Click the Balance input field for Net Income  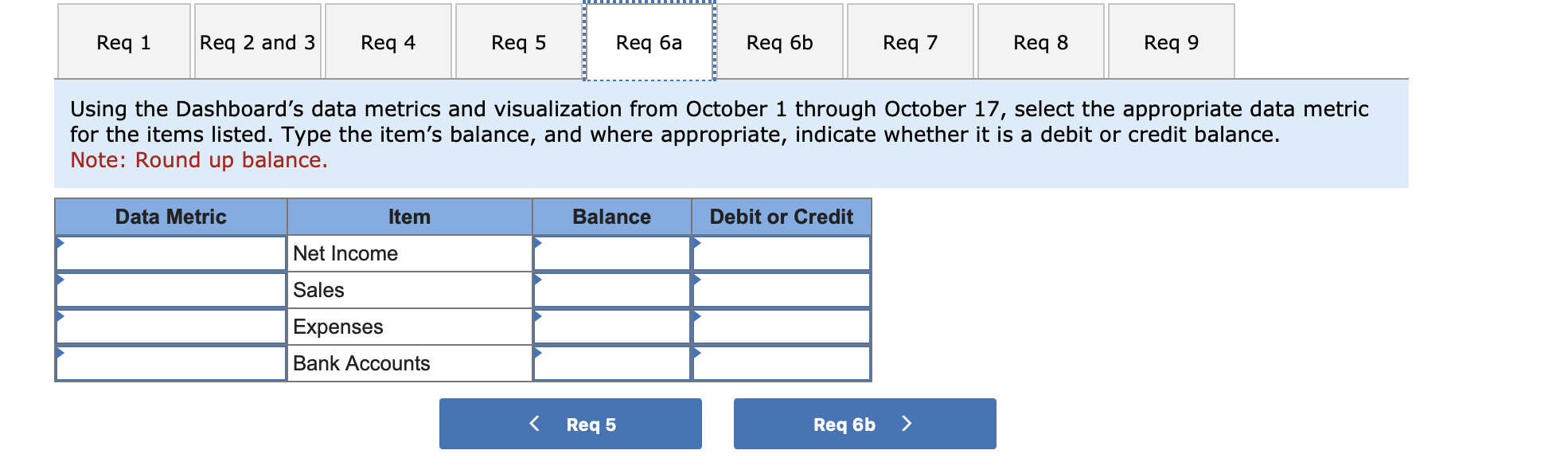[610, 253]
